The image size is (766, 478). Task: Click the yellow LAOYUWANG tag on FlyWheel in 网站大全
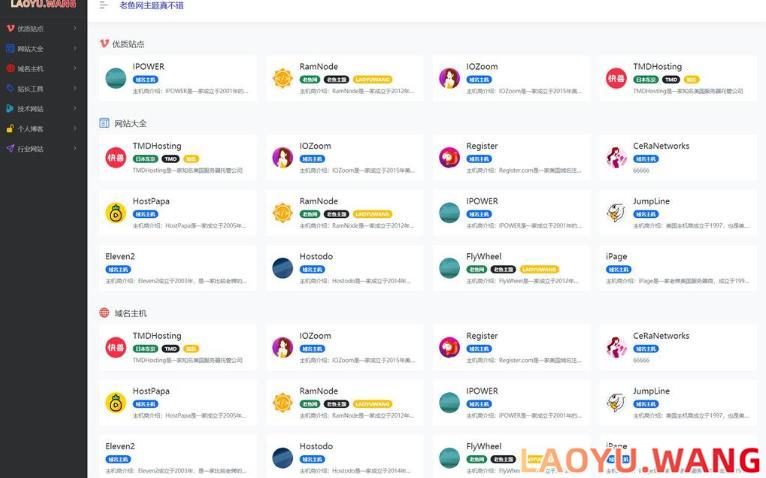(x=539, y=269)
